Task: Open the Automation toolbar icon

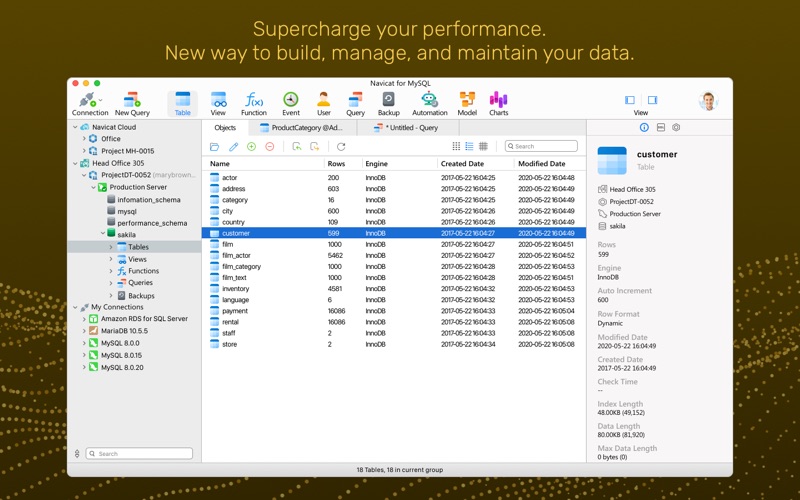Action: coord(430,104)
